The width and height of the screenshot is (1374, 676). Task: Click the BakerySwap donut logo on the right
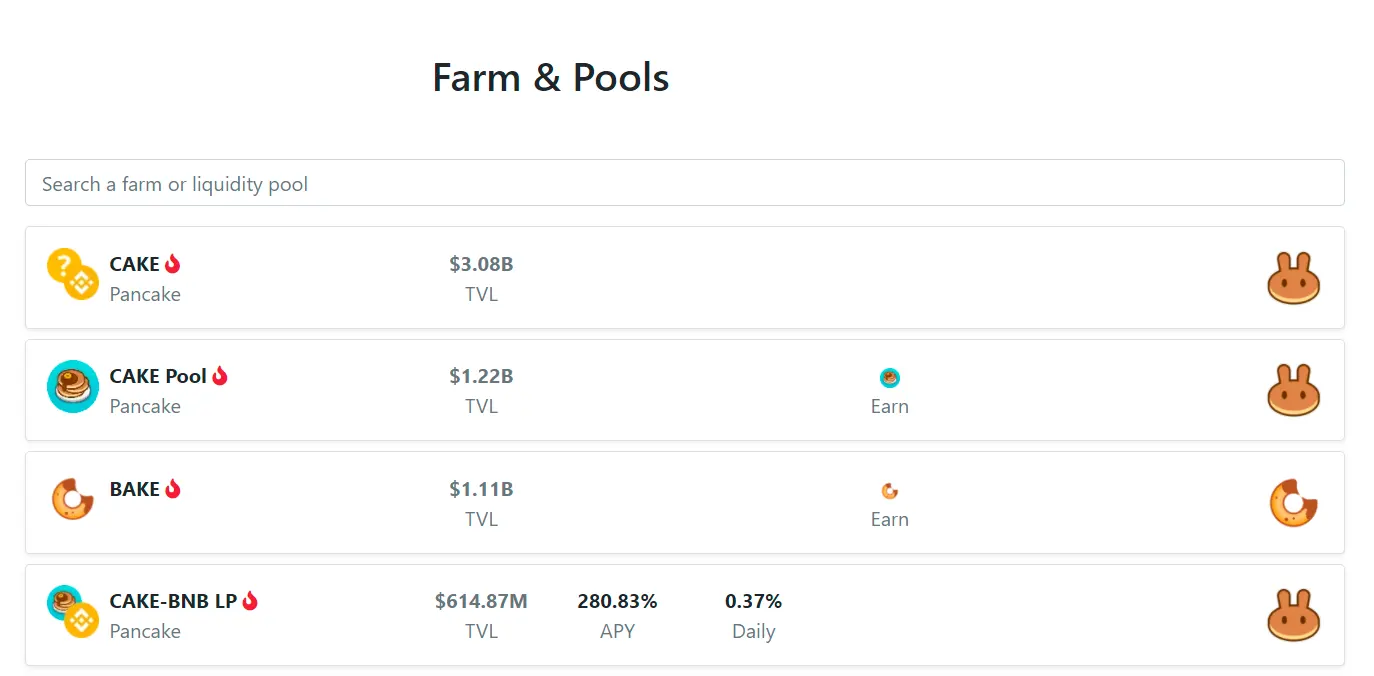[x=1293, y=503]
